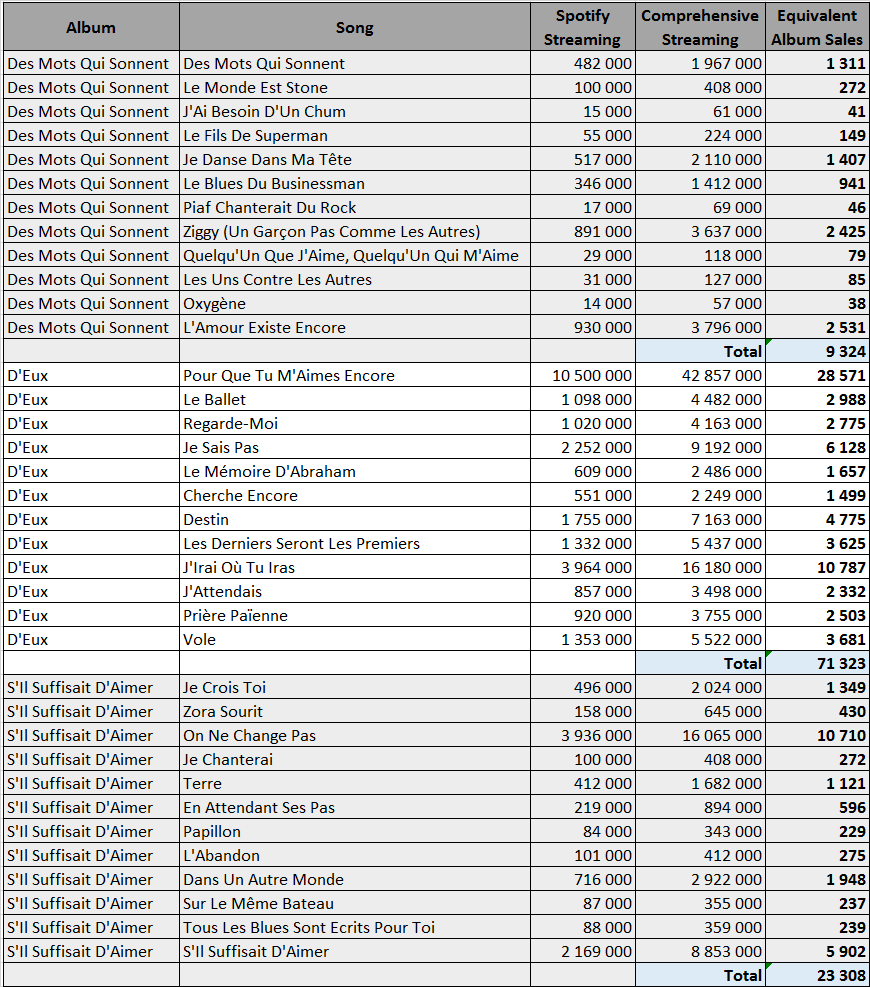Click album sales value 28 571
Screen dimensions: 870x987
coord(817,375)
